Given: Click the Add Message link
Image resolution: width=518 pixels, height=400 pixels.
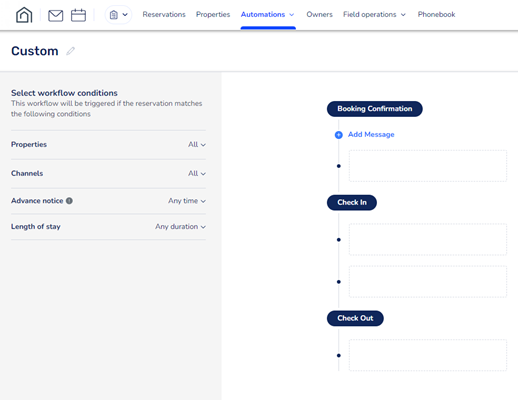Looking at the screenshot, I should (x=371, y=134).
